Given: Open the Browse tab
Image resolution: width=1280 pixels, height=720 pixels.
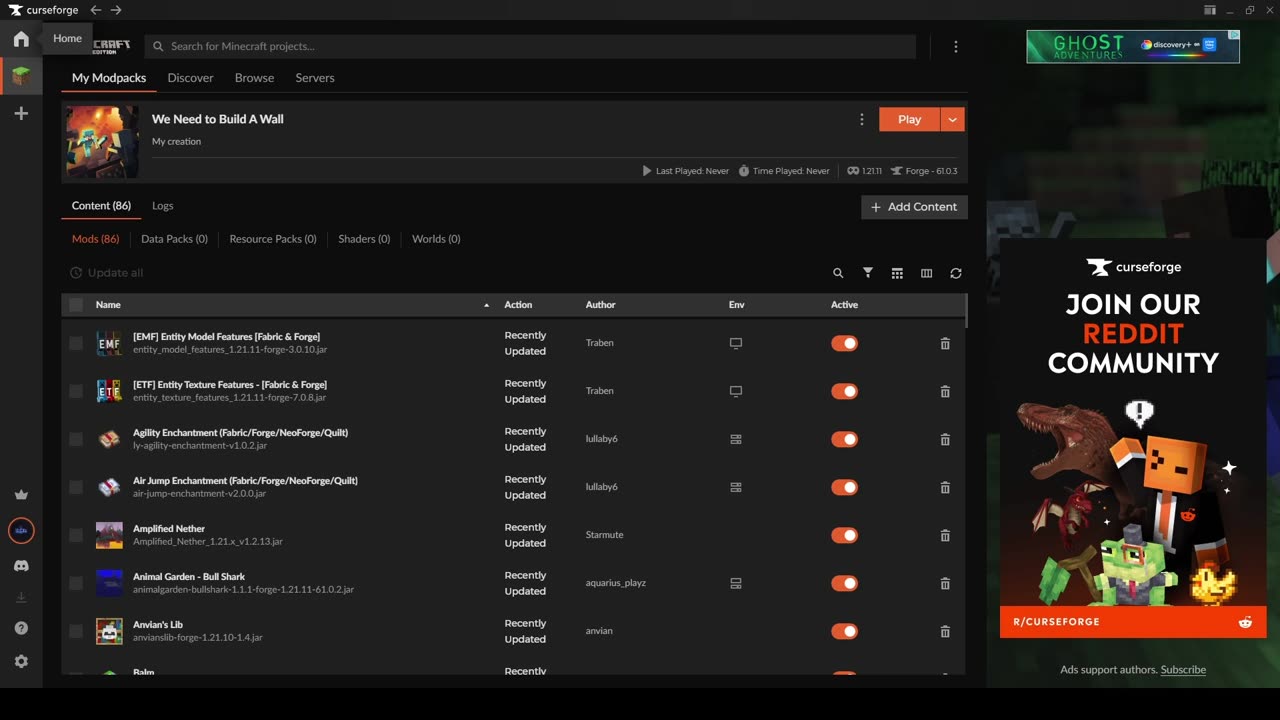Looking at the screenshot, I should click(254, 78).
